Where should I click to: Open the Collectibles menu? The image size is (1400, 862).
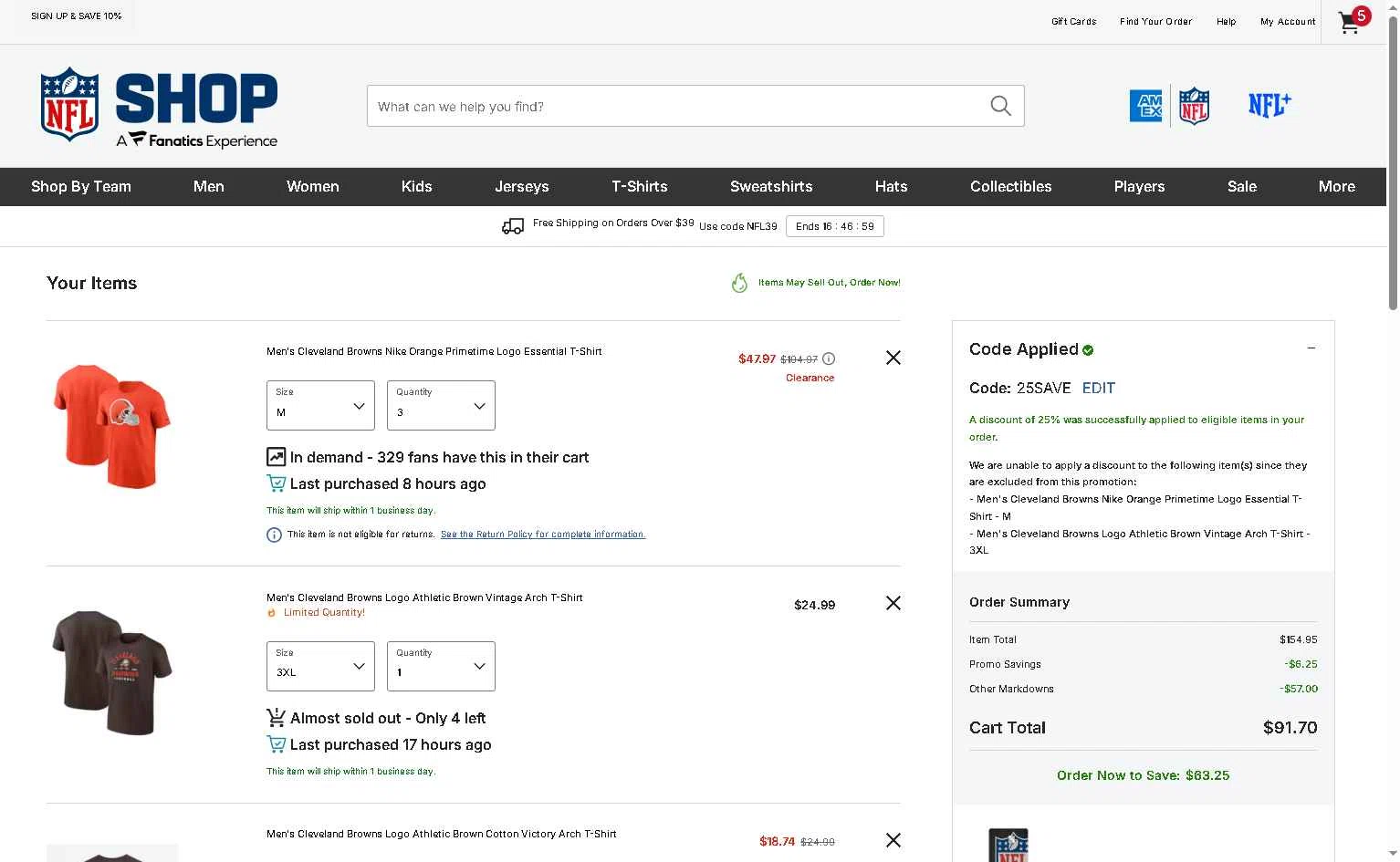pos(1011,186)
